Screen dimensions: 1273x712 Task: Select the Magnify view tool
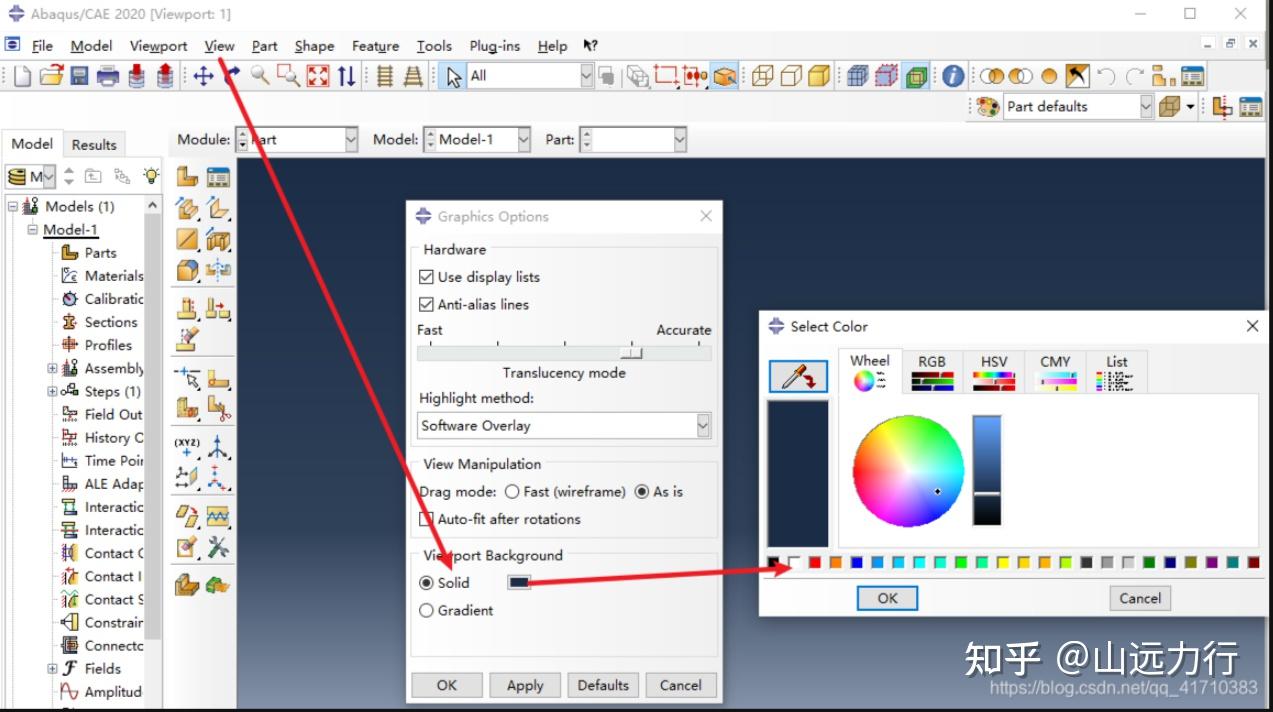tap(260, 76)
